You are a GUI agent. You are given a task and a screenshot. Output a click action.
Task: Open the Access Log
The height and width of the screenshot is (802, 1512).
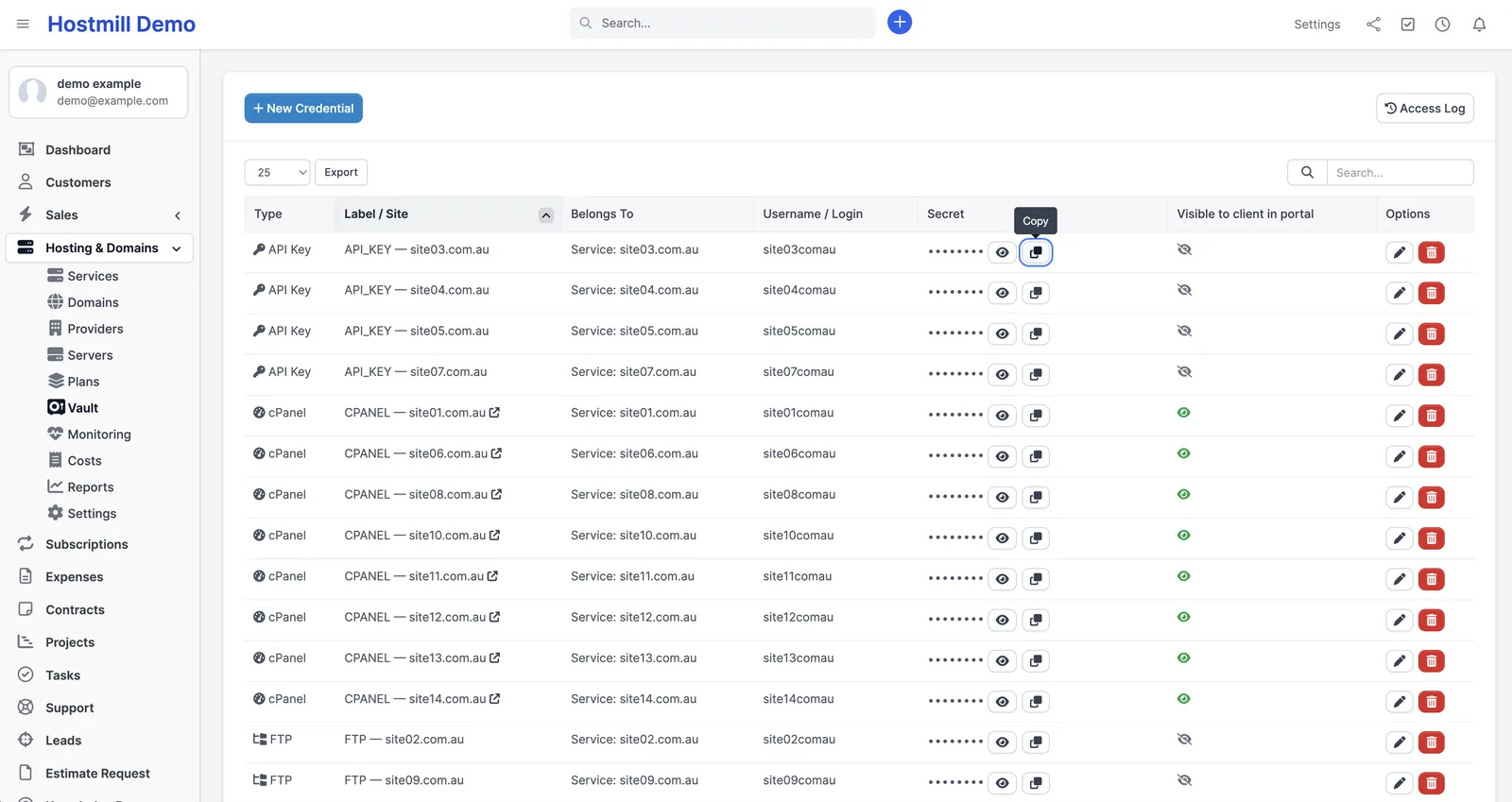point(1424,108)
